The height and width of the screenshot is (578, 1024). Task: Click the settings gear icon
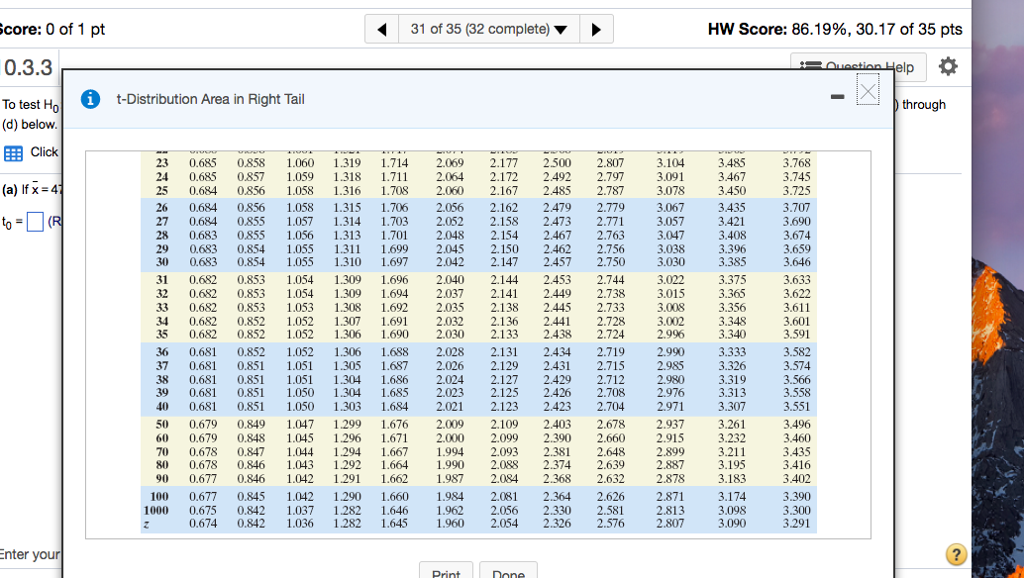pos(947,66)
